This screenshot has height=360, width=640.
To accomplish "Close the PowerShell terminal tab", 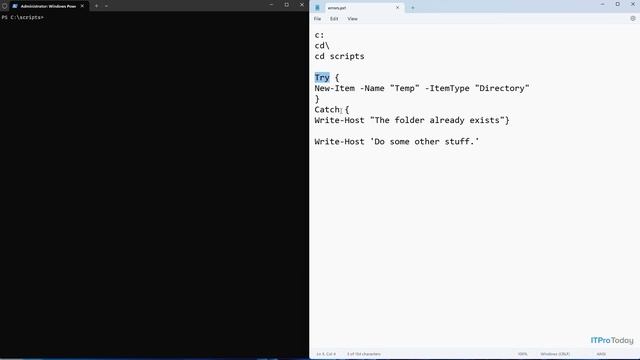I will tap(82, 6).
